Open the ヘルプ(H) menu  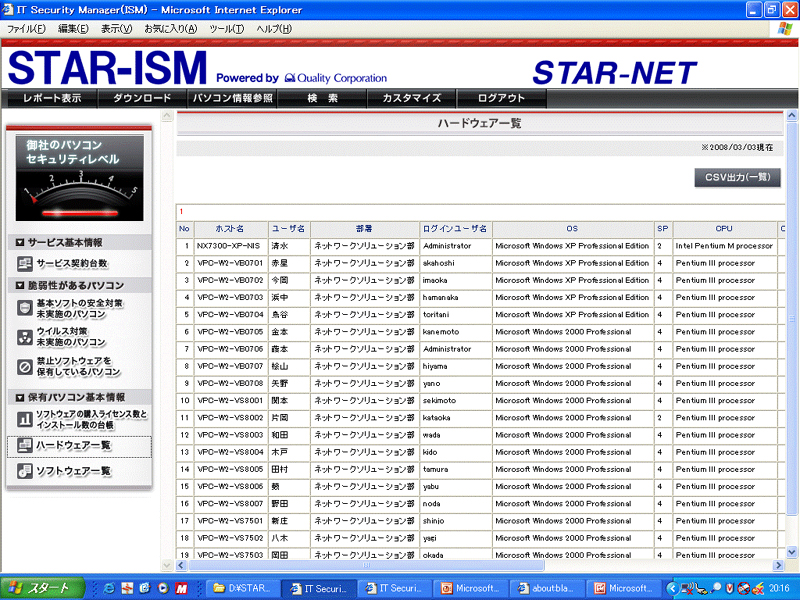274,29
